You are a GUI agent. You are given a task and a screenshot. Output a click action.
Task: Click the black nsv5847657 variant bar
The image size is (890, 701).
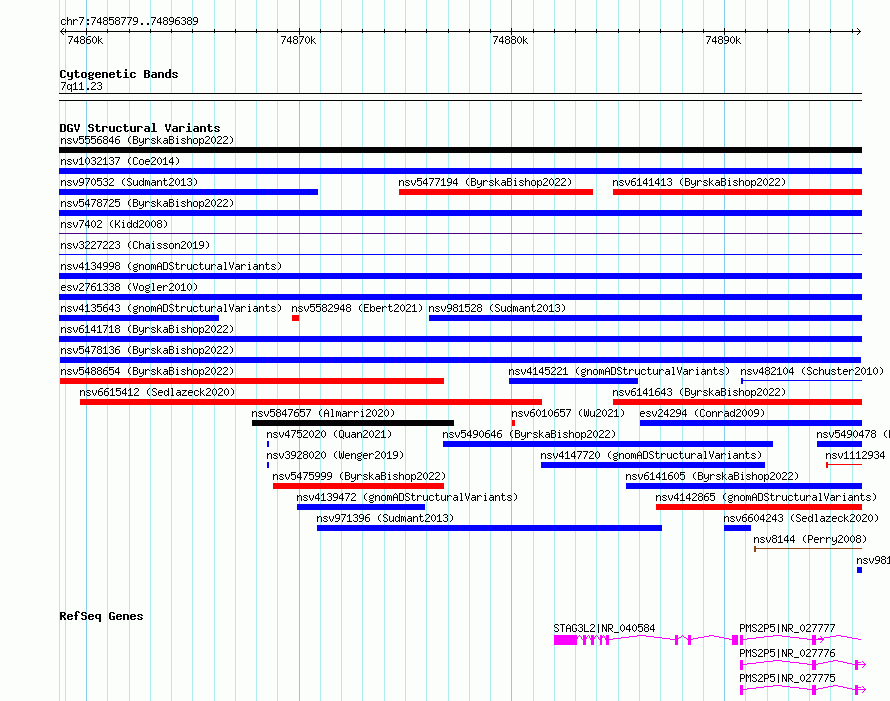(352, 423)
